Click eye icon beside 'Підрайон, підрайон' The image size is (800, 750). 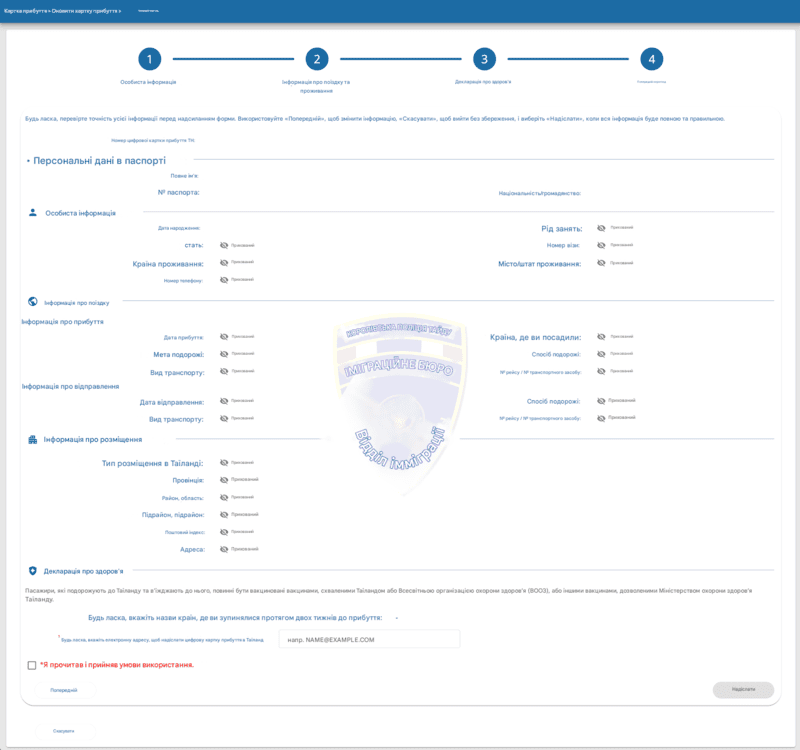pos(224,515)
